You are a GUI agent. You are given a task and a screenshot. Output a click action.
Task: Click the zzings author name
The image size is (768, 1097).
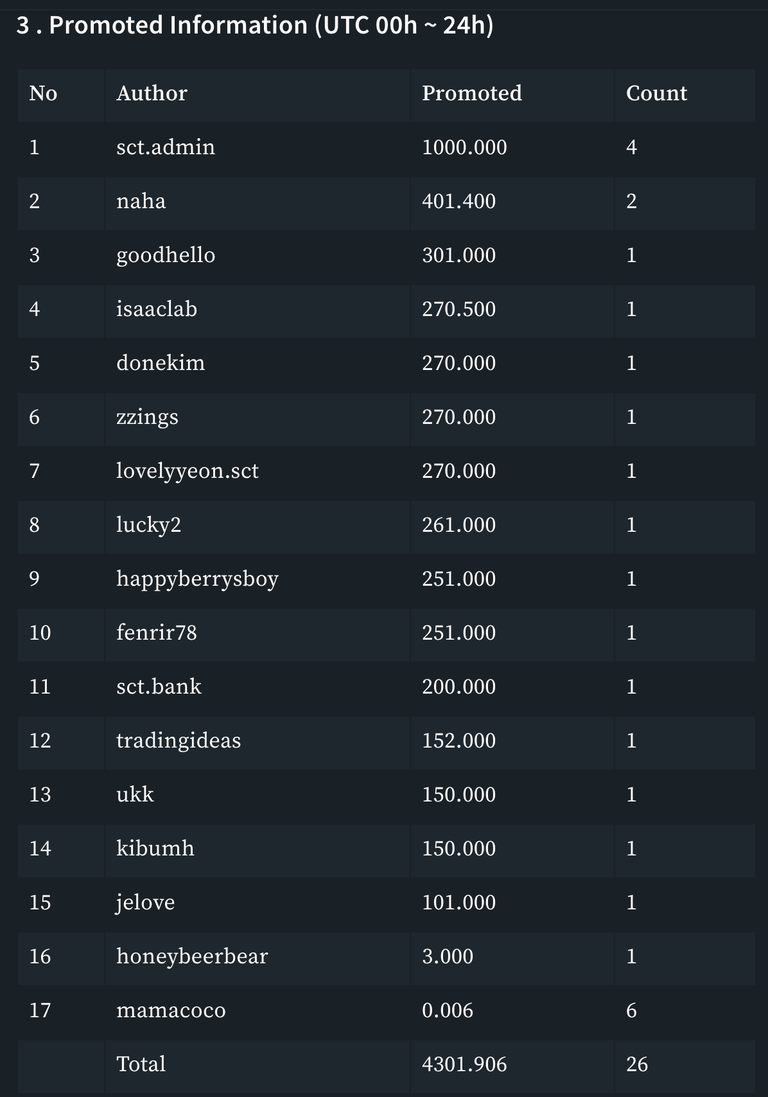click(147, 417)
